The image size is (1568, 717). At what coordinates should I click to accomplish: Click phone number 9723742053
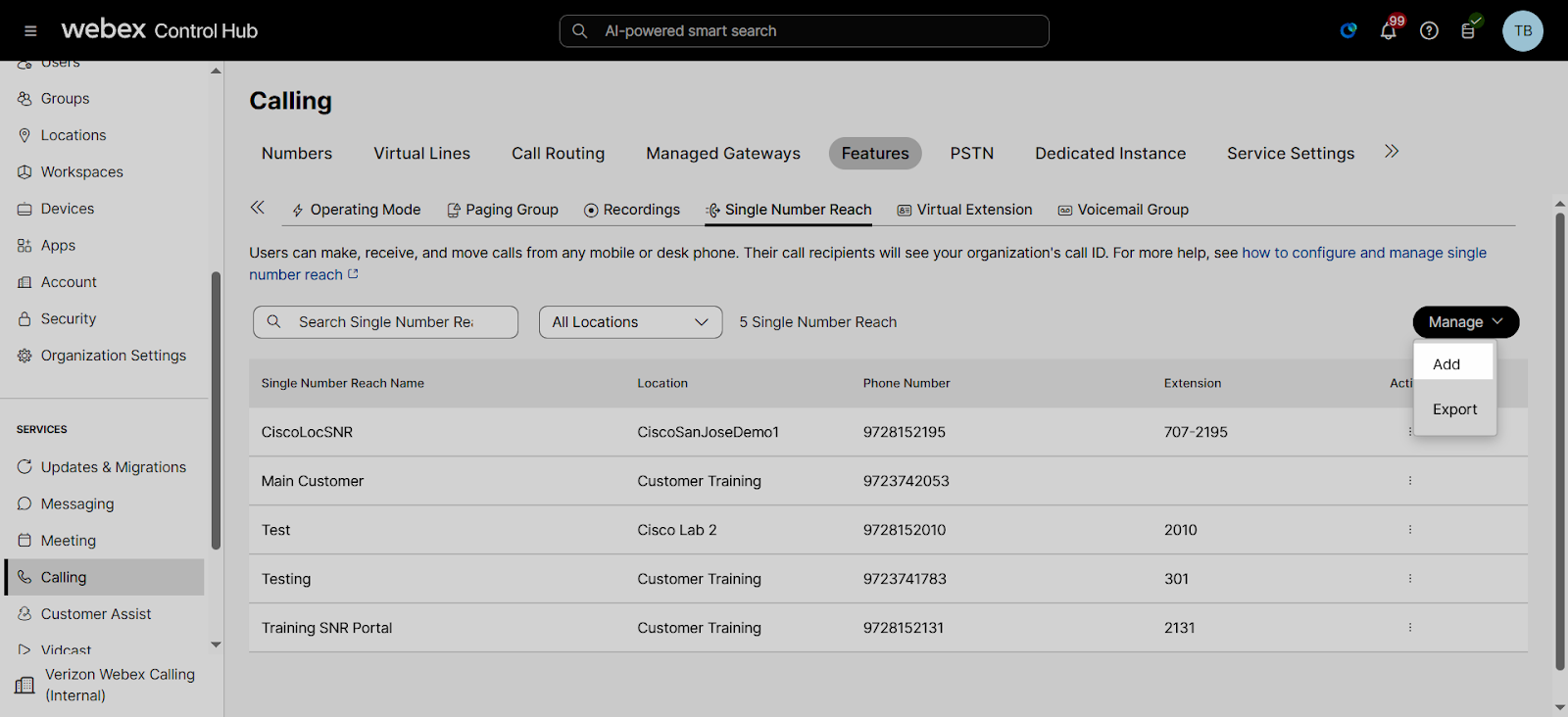[x=906, y=481]
